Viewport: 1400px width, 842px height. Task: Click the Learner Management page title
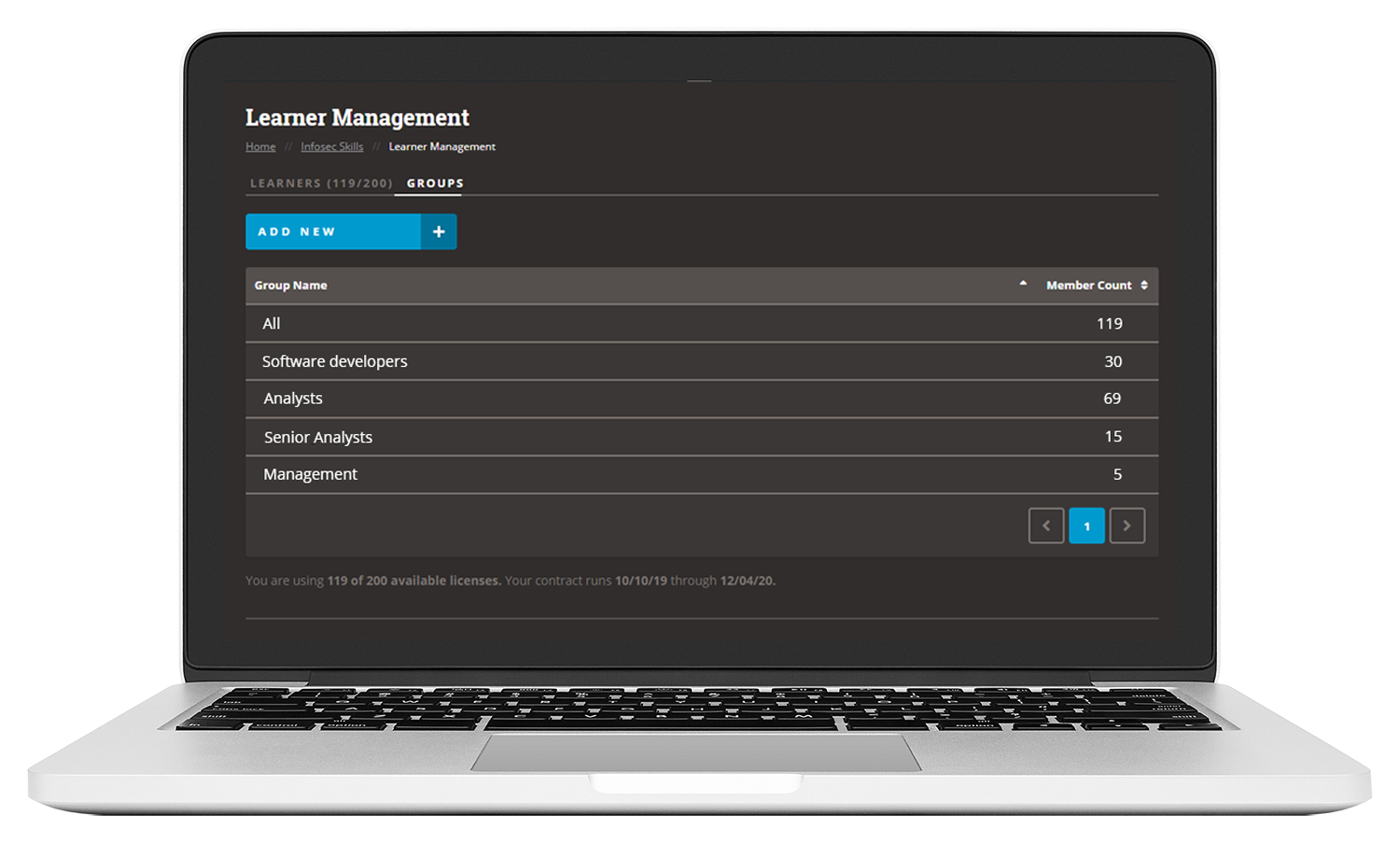click(x=357, y=118)
